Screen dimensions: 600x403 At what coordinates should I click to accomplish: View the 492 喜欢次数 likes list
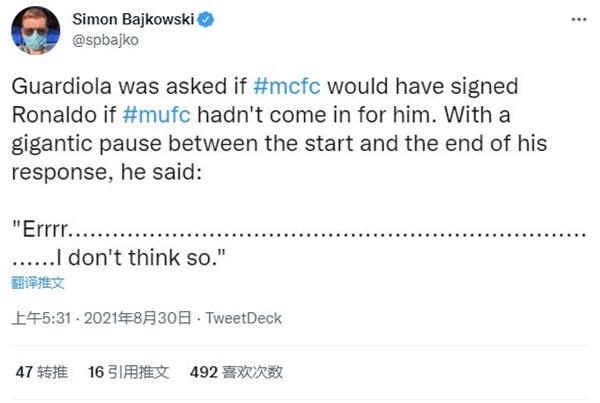click(236, 372)
